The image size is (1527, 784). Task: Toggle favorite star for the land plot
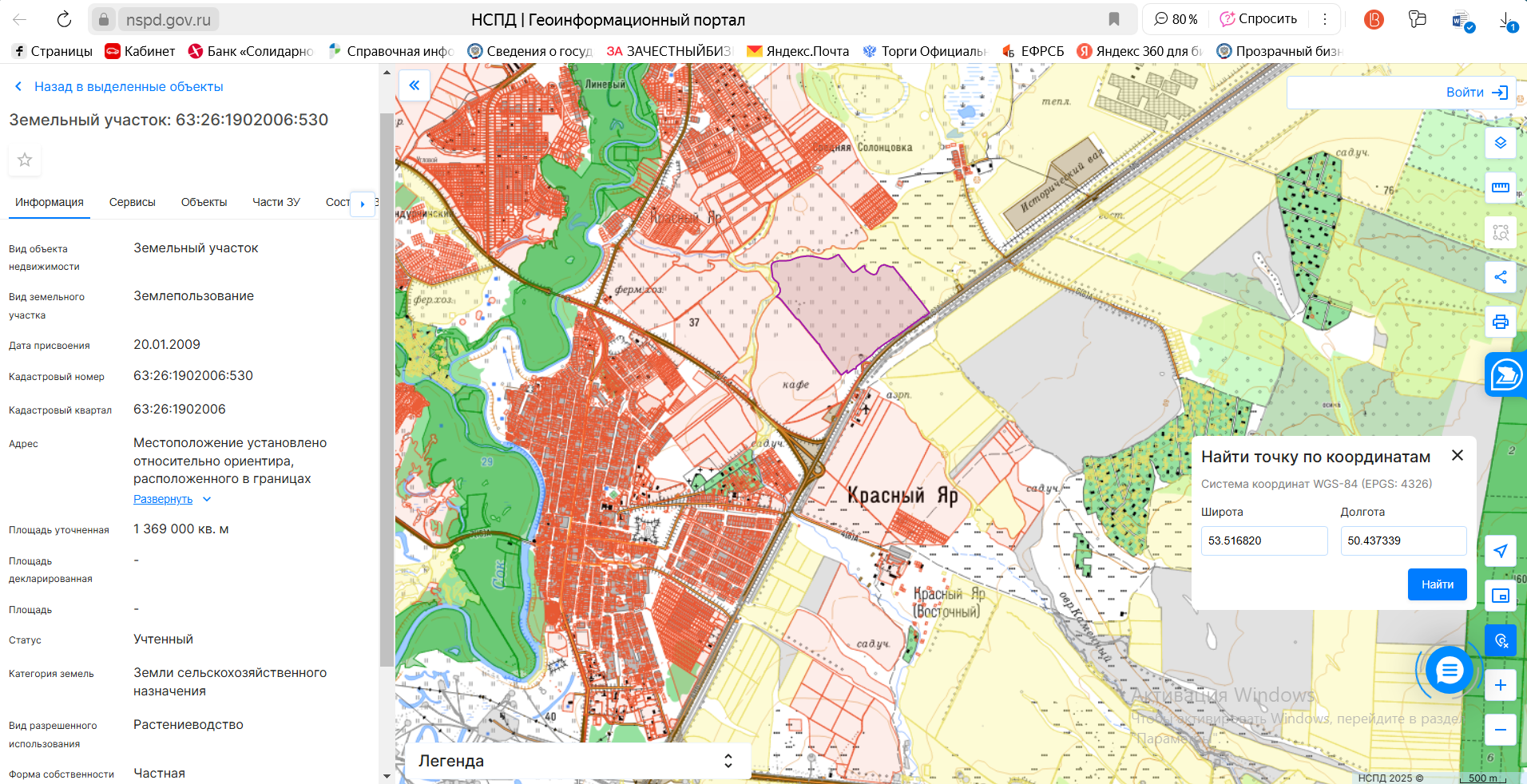25,160
